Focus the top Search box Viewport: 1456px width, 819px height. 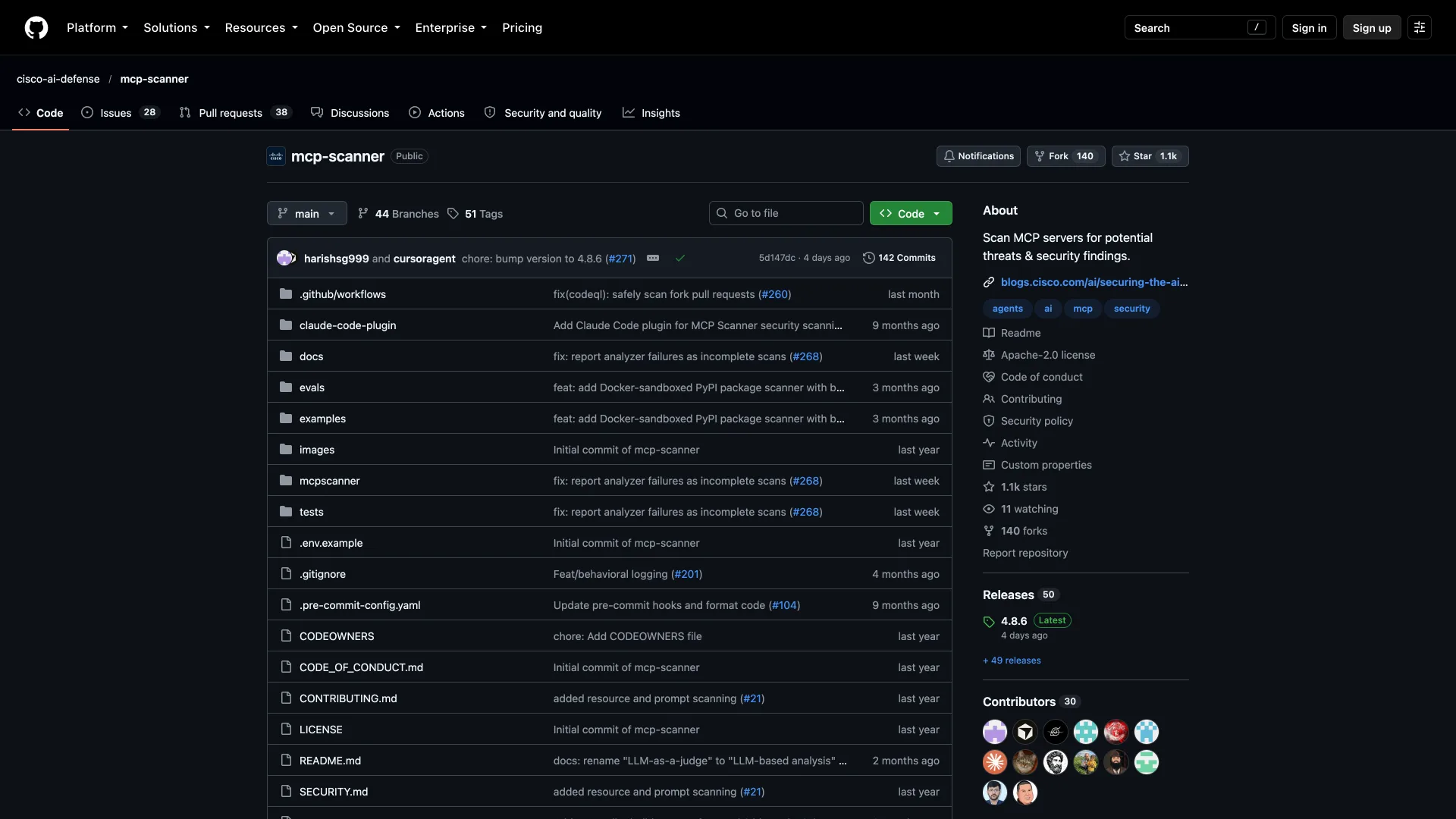1200,27
